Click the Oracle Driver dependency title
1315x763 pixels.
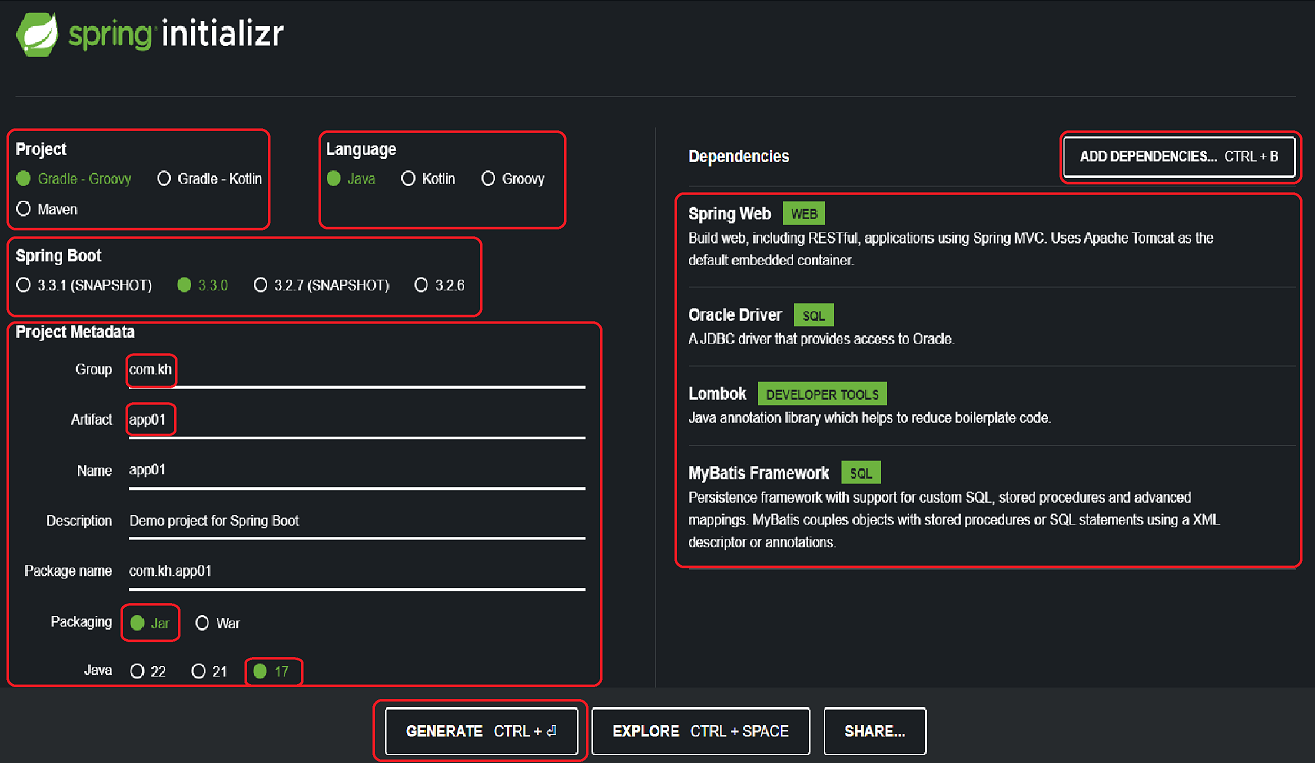pyautogui.click(x=735, y=315)
